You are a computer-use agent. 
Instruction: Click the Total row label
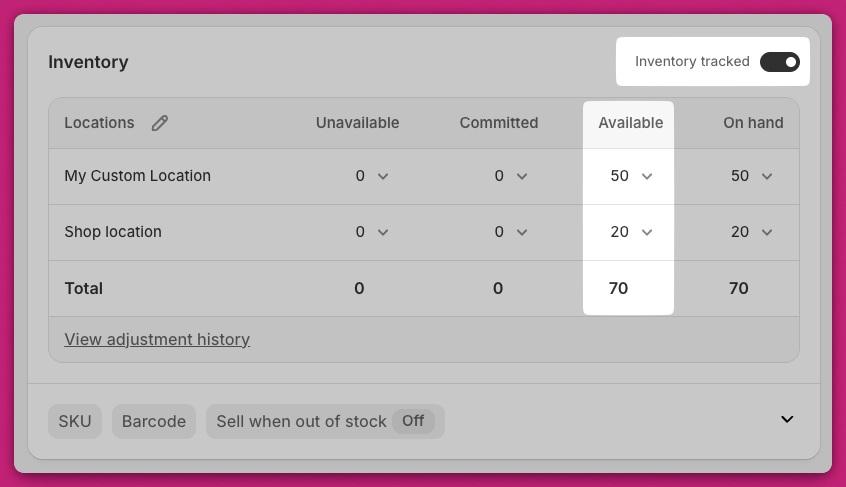pyautogui.click(x=84, y=289)
